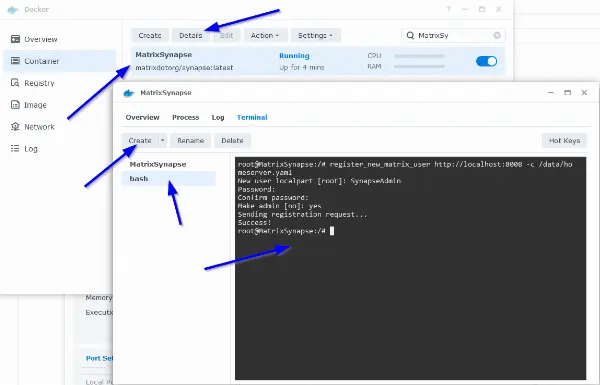
Task: Click the 'Up for 4 mins' text
Action: pos(302,67)
